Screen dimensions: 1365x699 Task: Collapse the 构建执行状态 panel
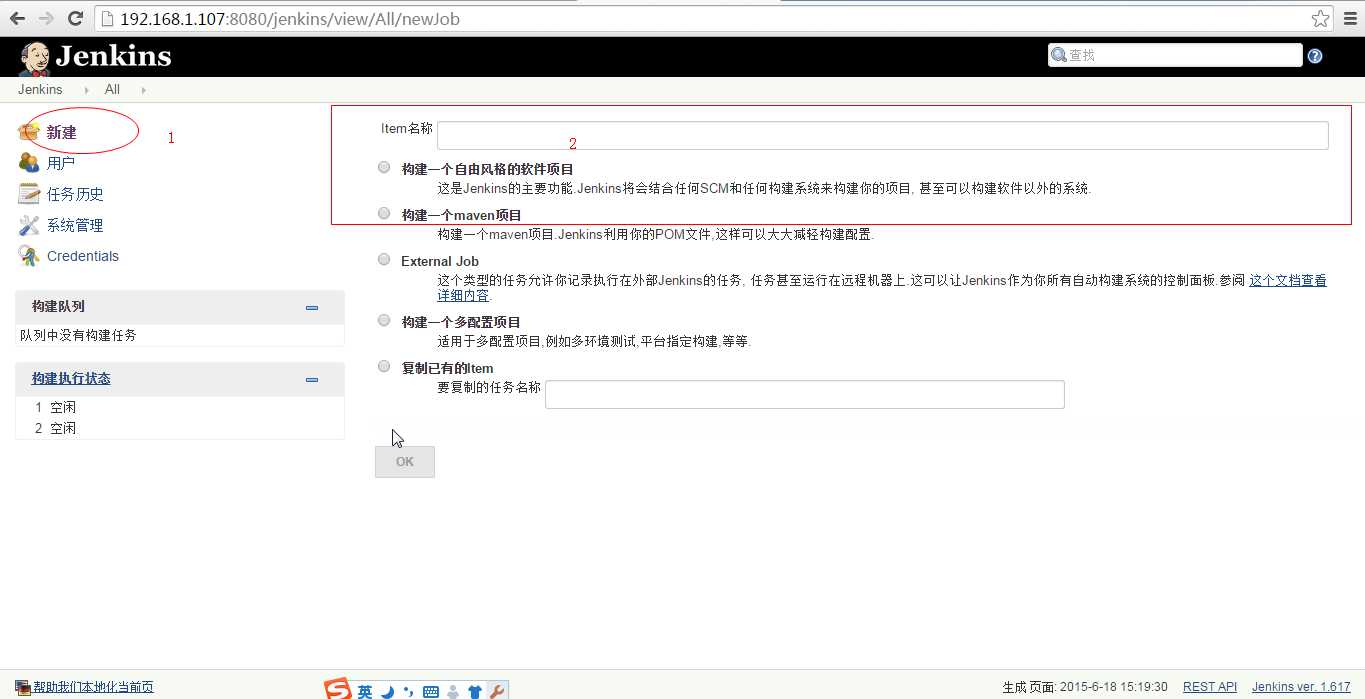pos(312,379)
